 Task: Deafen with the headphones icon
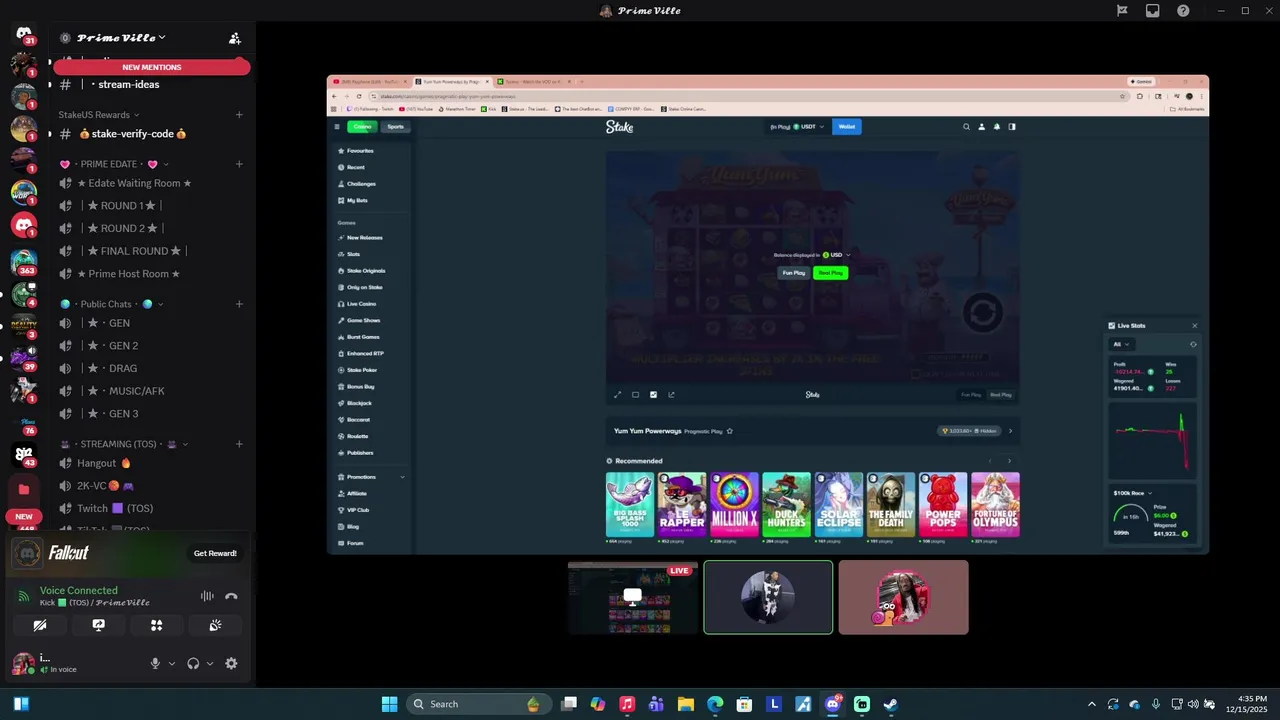coord(193,663)
